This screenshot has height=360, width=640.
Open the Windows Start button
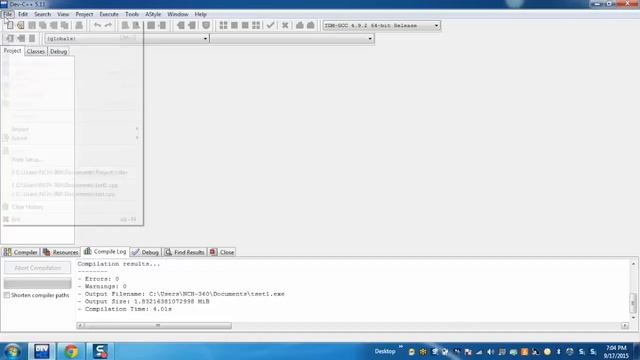(12, 351)
